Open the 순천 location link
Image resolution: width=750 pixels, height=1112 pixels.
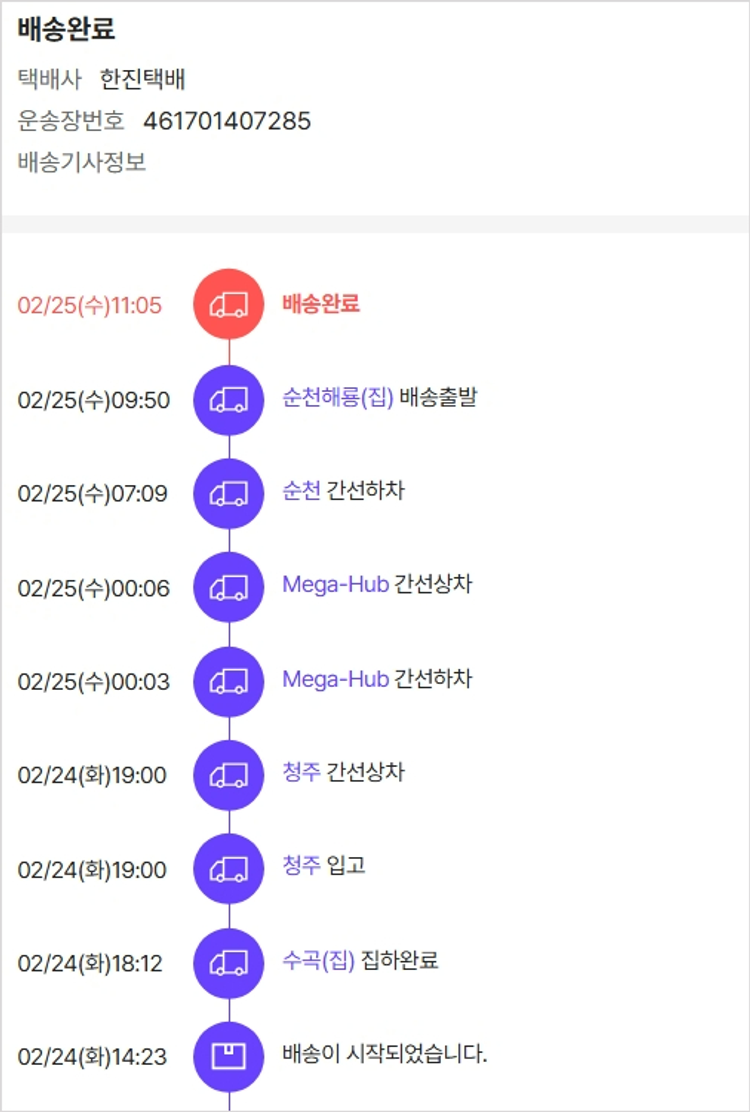[302, 491]
